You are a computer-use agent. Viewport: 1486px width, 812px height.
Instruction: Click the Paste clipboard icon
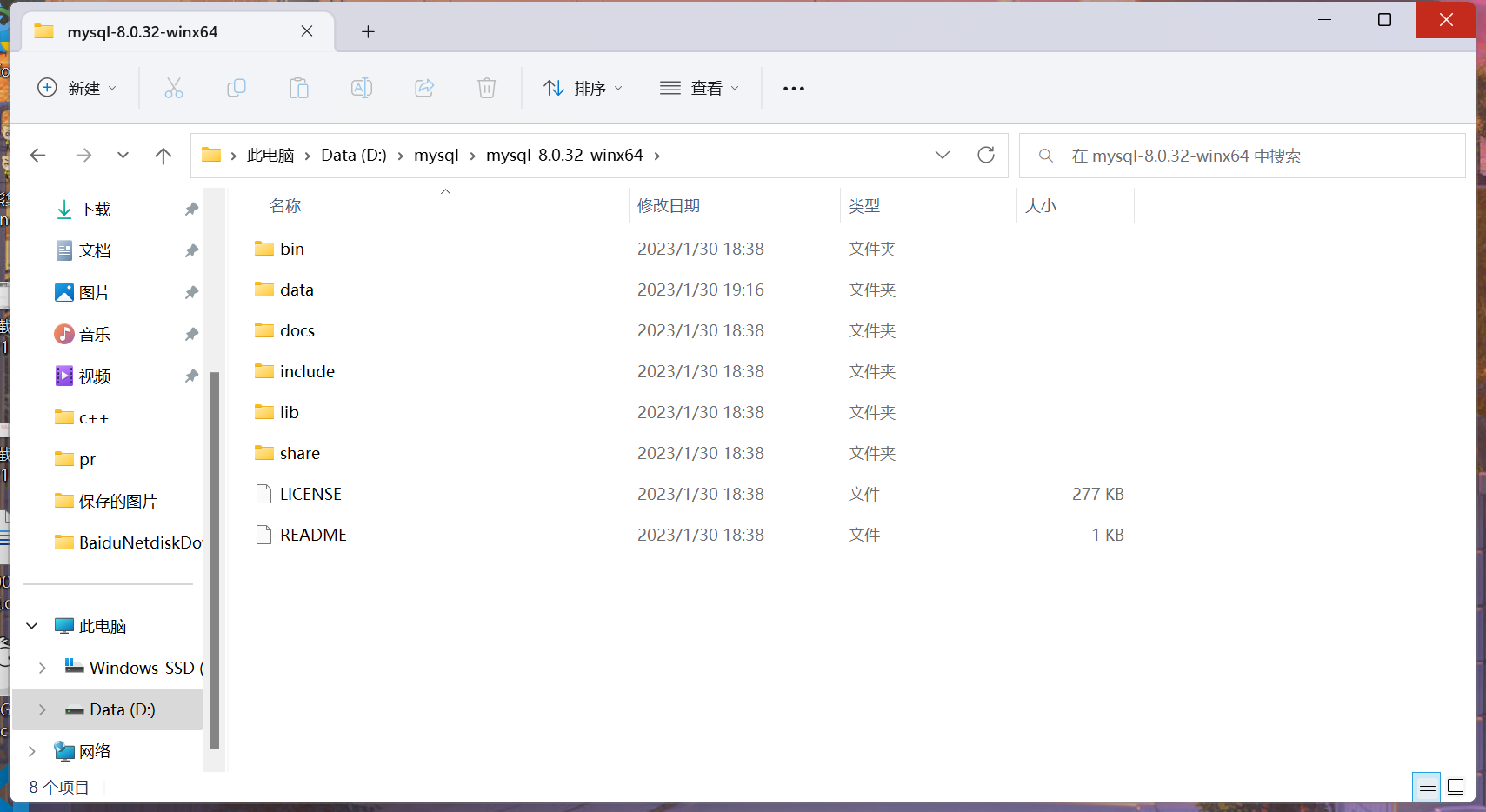299,88
